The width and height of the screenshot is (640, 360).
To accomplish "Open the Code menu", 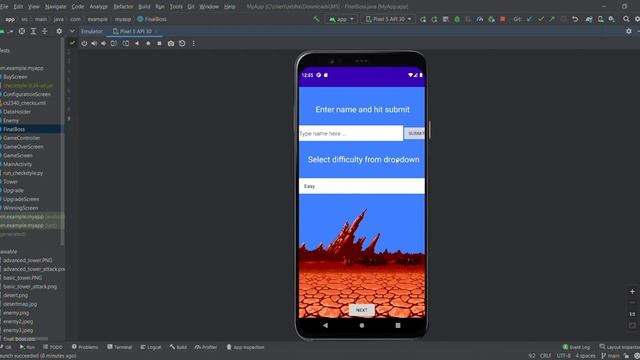I will pyautogui.click(x=78, y=7).
